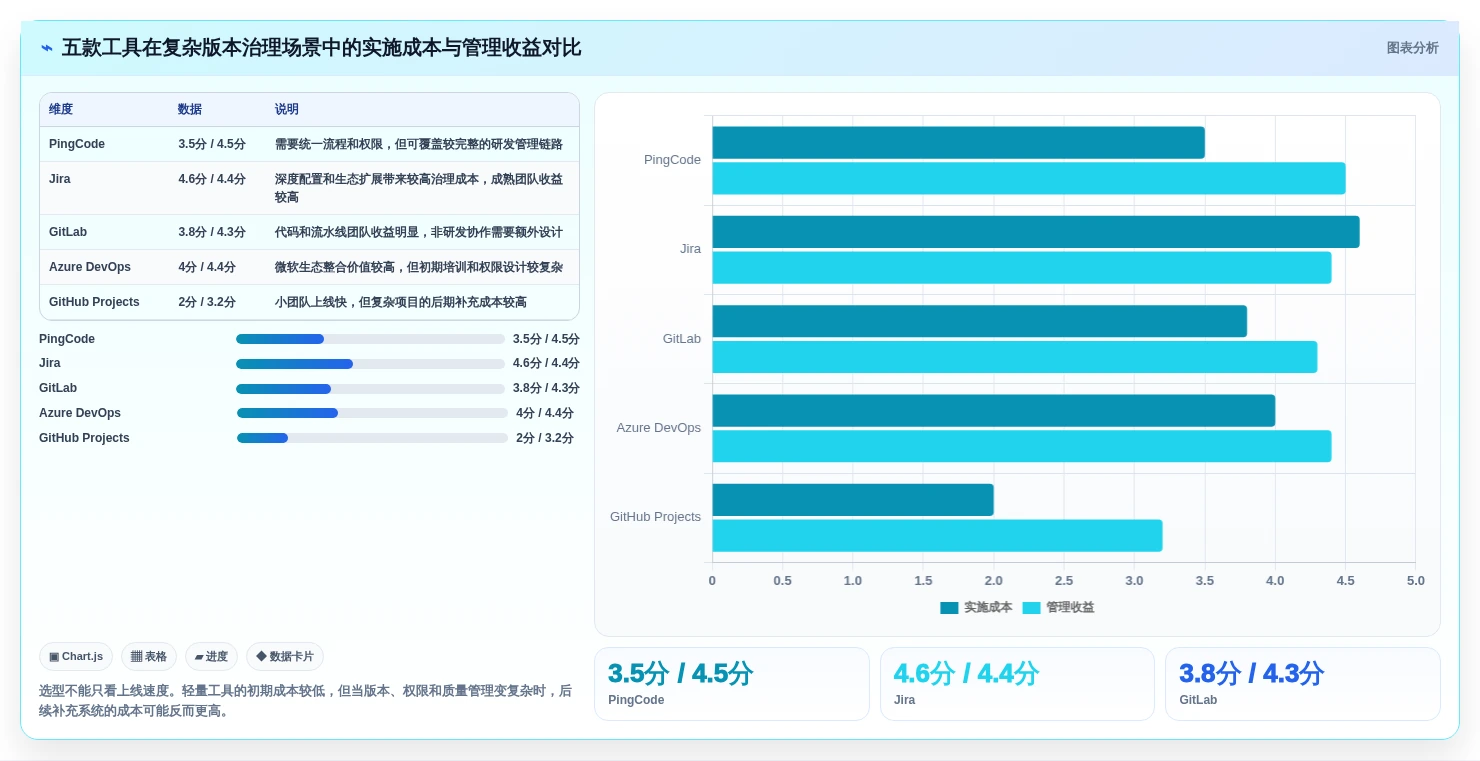This screenshot has width=1480, height=761.
Task: Toggle the 实施成本 legend swatch
Action: (x=949, y=607)
